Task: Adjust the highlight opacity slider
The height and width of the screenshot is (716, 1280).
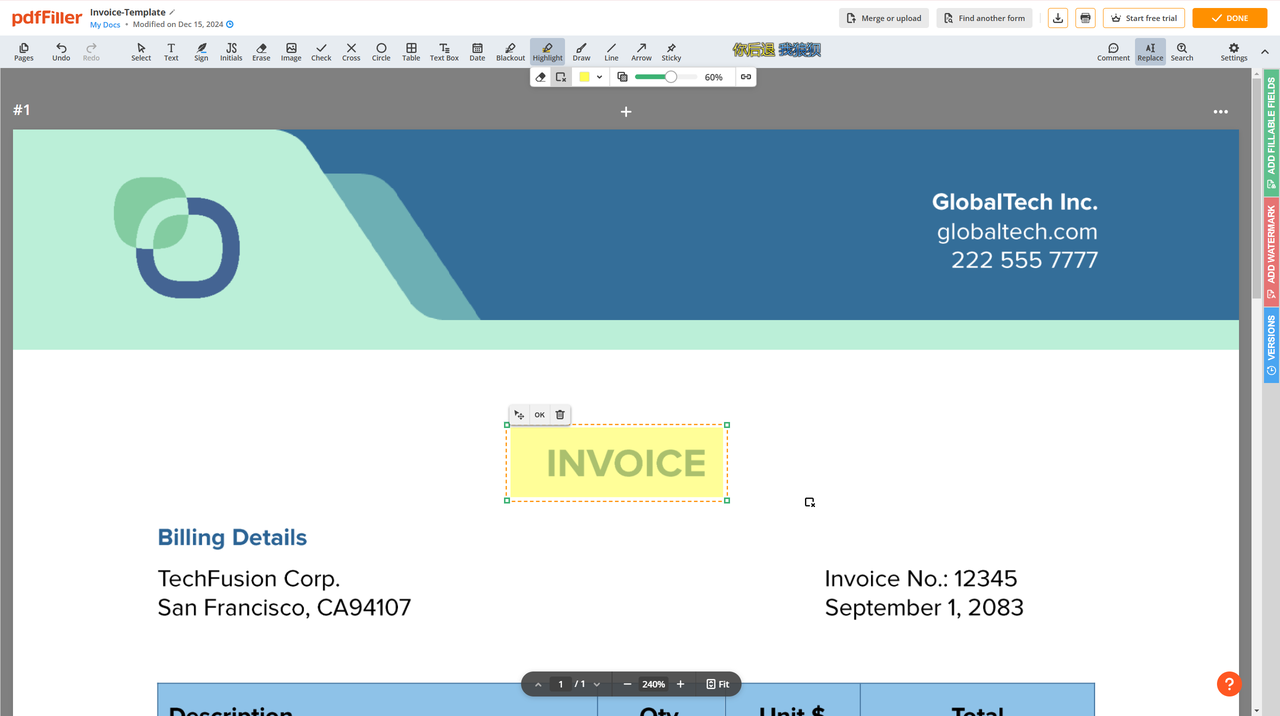Action: pos(666,77)
